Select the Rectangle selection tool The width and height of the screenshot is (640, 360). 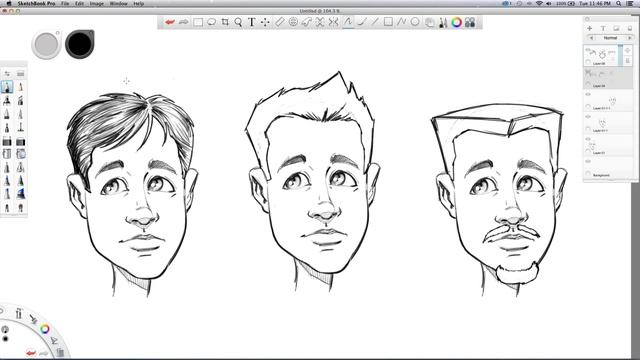[x=198, y=22]
